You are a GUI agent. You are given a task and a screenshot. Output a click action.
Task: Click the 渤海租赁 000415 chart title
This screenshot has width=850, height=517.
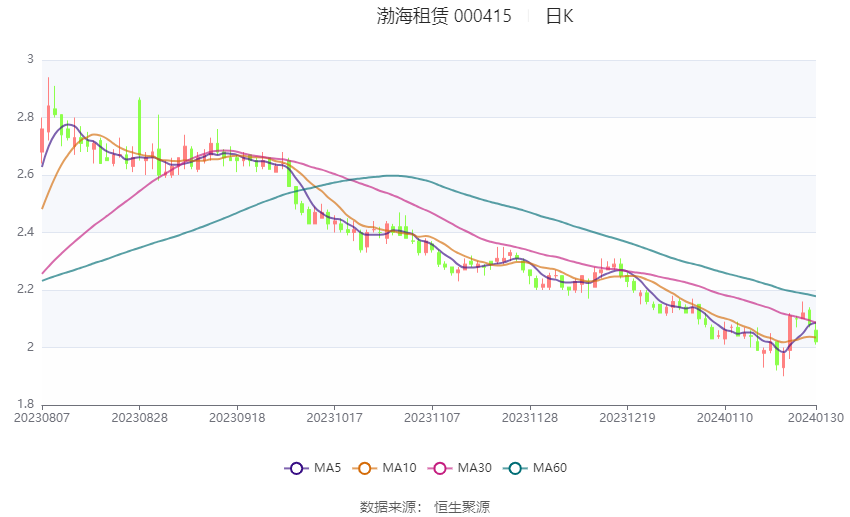point(444,16)
